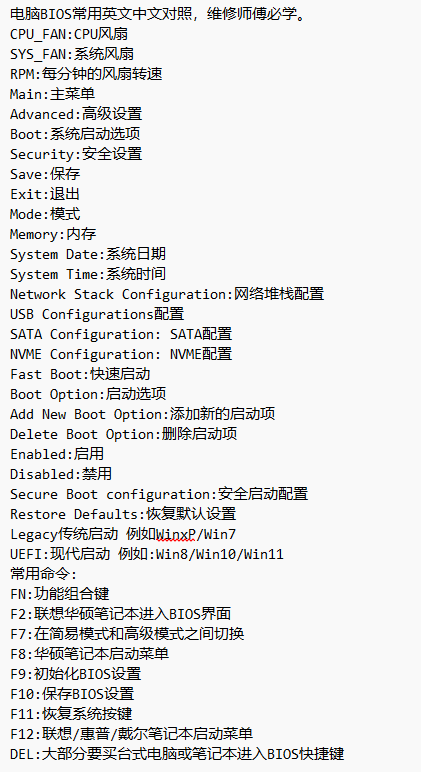Click the Secure Boot configuration line
The image size is (421, 772).
point(159,494)
